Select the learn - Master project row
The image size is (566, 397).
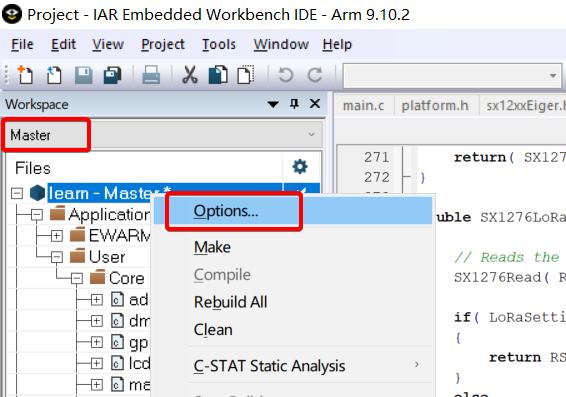click(109, 193)
